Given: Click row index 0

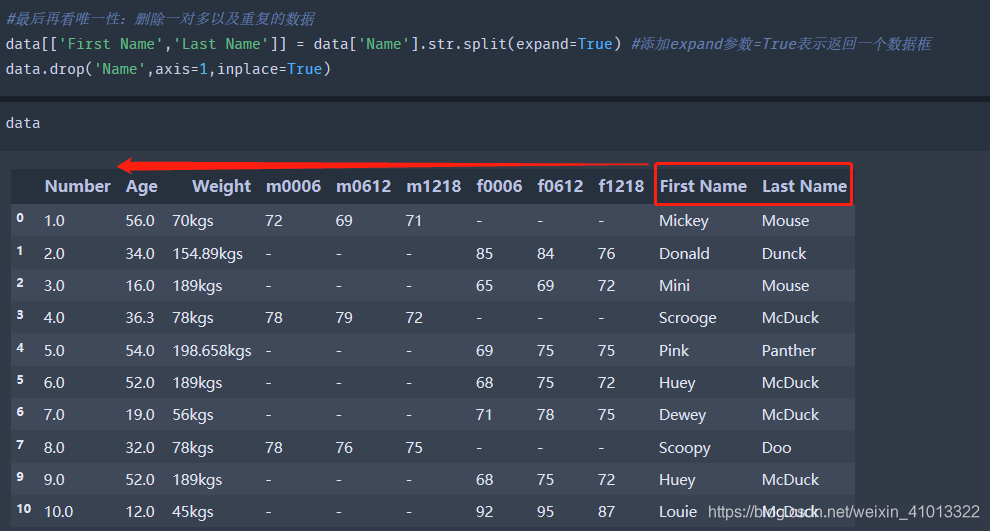Looking at the screenshot, I should click(20, 218).
